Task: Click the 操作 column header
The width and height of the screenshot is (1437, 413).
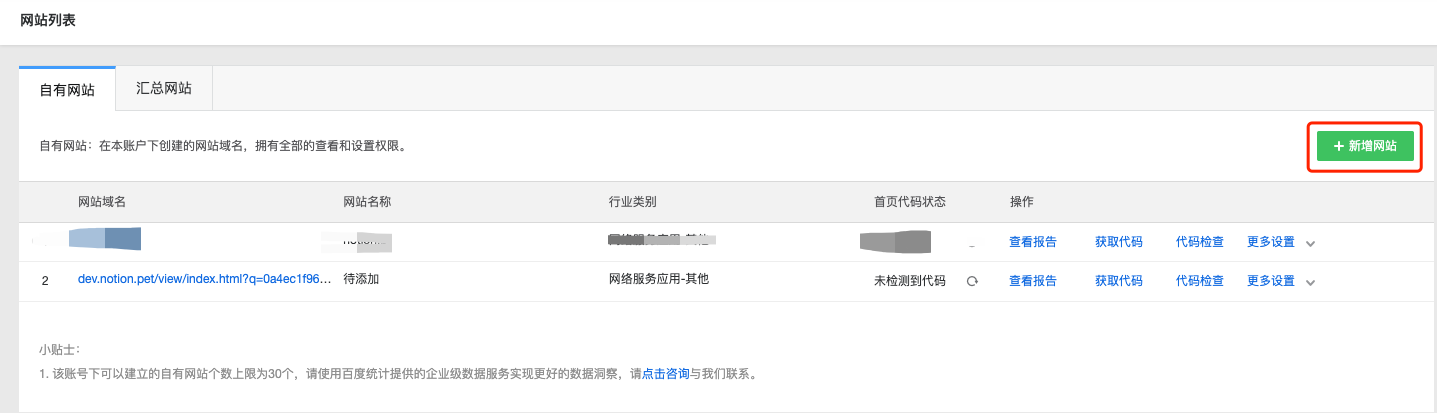Action: click(1021, 201)
